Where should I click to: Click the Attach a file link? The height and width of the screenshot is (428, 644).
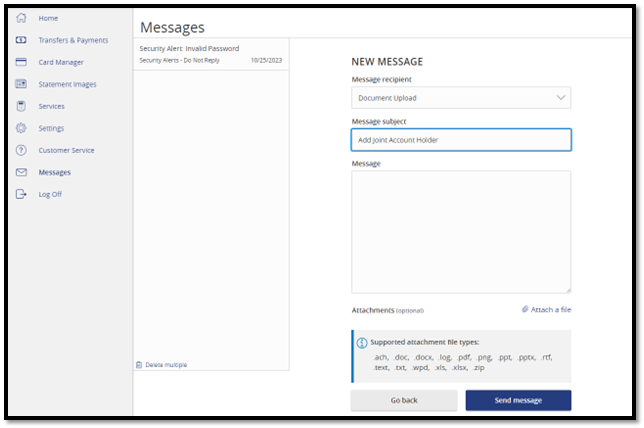(551, 310)
